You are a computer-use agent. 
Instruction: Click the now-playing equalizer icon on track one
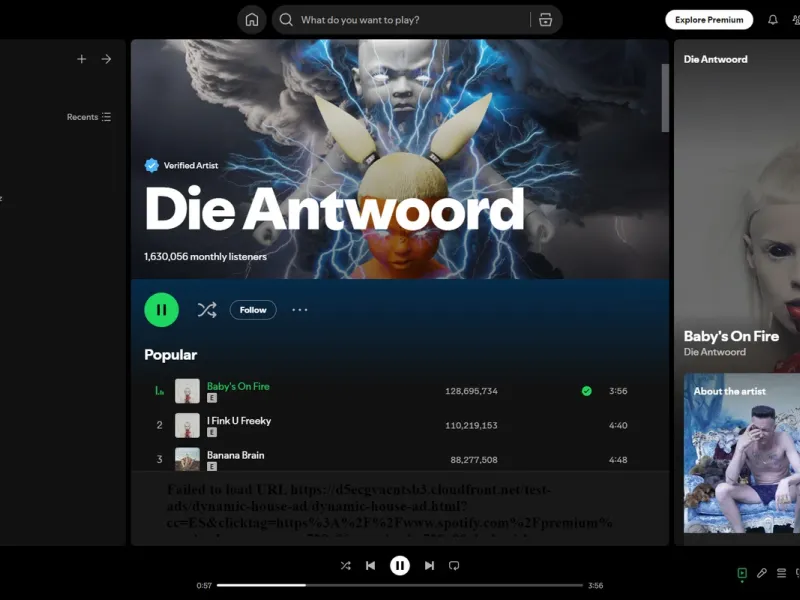[159, 391]
